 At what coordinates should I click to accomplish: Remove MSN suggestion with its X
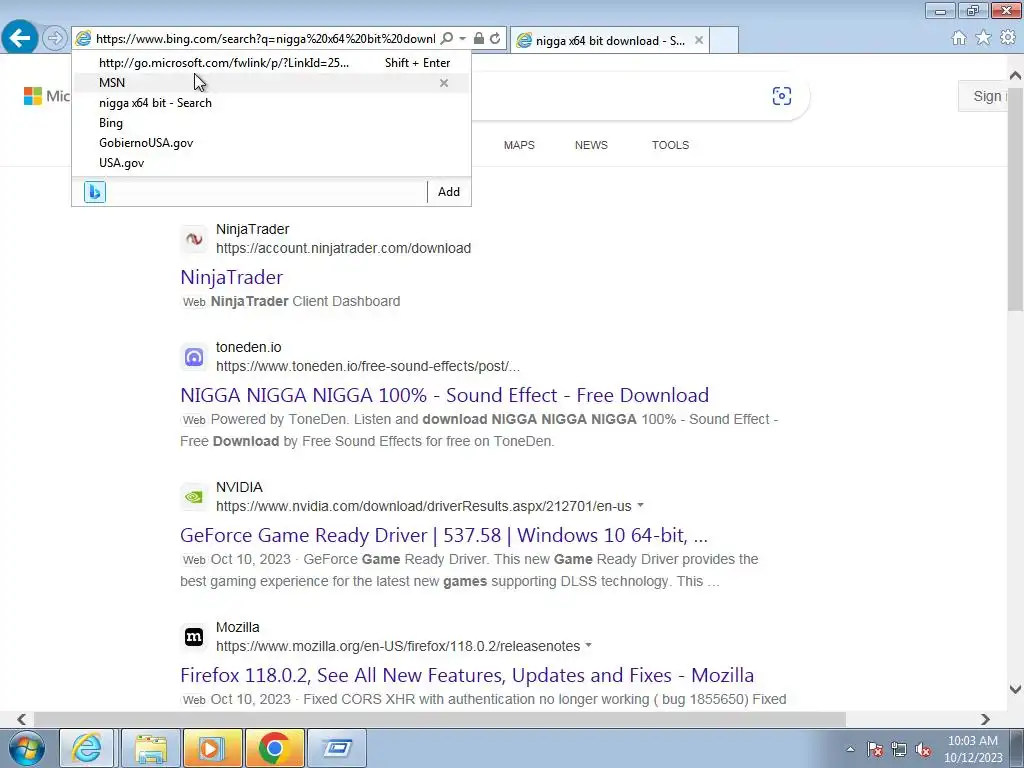(444, 83)
